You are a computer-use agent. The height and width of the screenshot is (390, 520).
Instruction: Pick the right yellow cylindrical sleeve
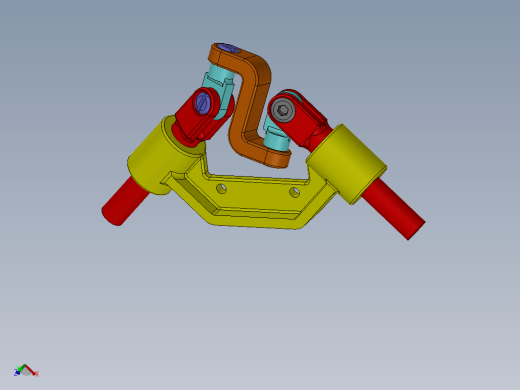(x=347, y=163)
